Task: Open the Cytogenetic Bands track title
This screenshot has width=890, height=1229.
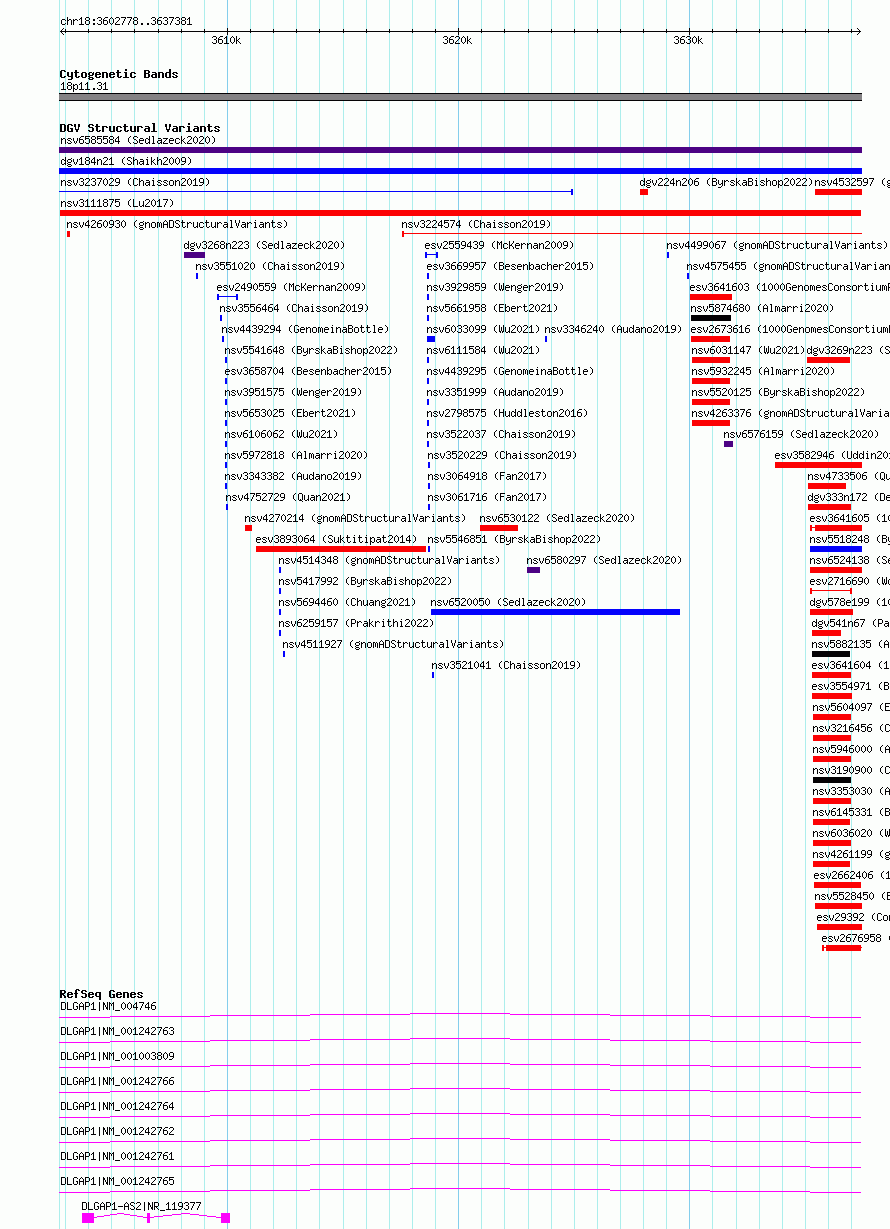Action: 119,74
